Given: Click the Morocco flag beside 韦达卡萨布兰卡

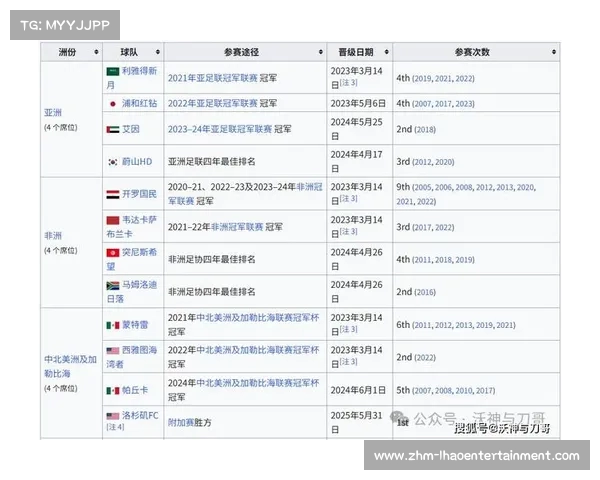Looking at the screenshot, I should pyautogui.click(x=113, y=221).
